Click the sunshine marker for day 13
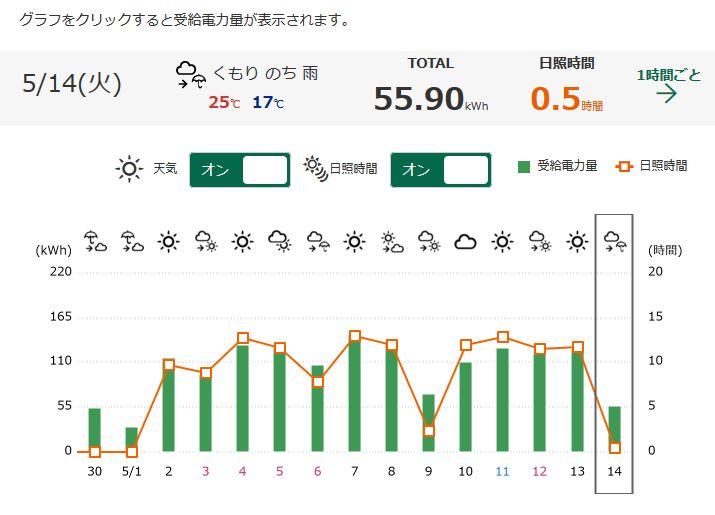The width and height of the screenshot is (715, 515). pyautogui.click(x=577, y=347)
